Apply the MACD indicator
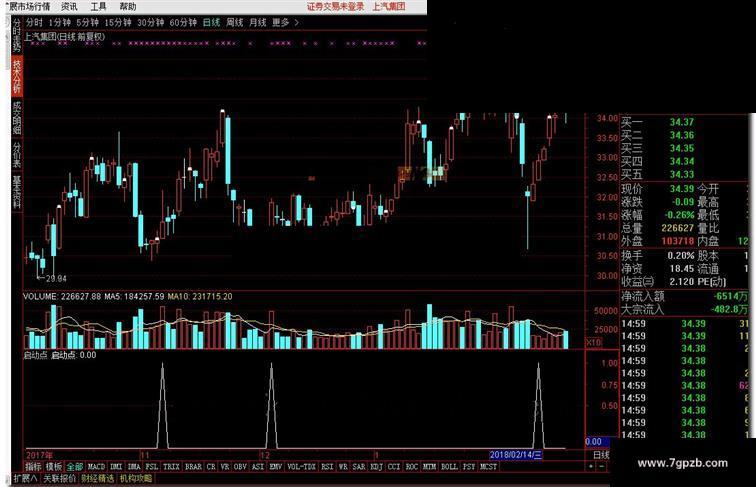 [x=96, y=467]
